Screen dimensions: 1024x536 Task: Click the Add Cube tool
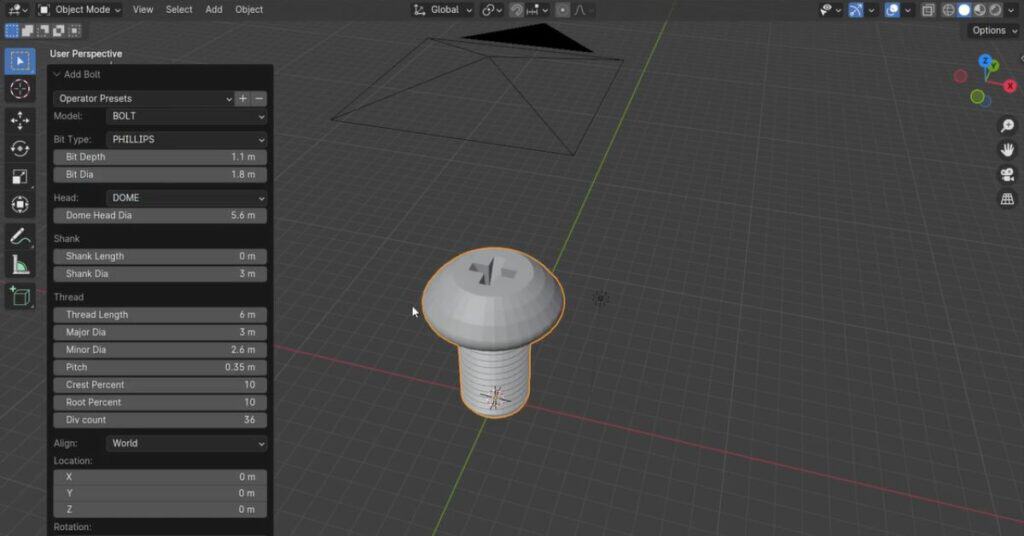[x=20, y=296]
